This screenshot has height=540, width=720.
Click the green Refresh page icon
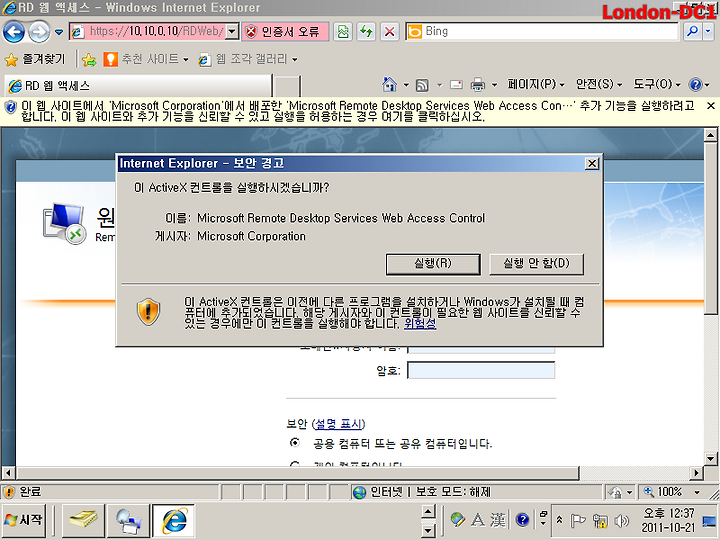[x=366, y=32]
